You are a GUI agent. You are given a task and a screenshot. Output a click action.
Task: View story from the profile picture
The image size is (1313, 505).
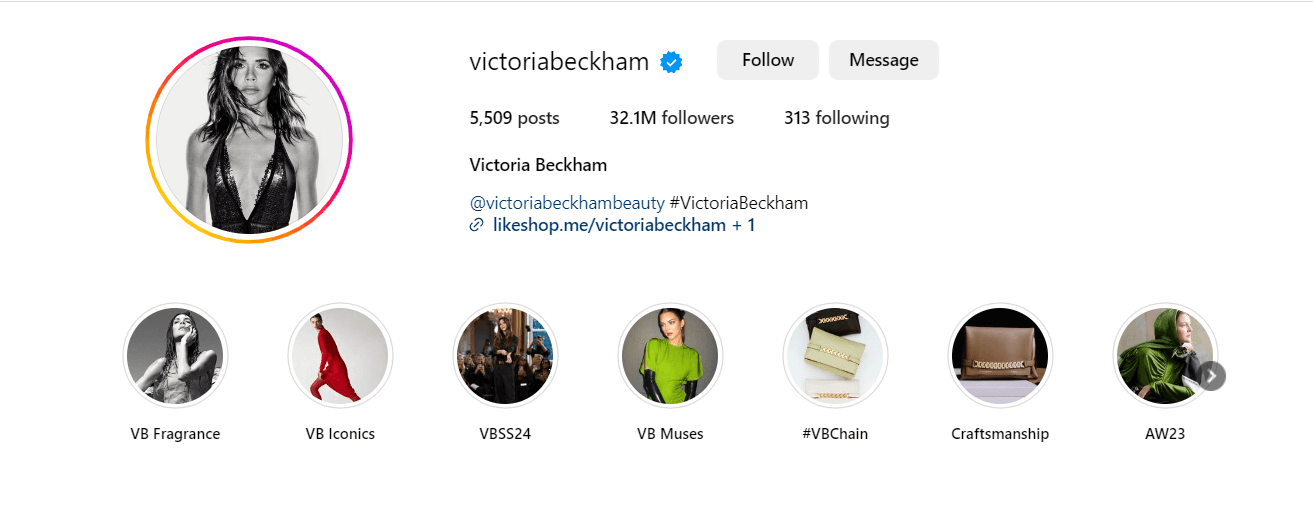click(x=250, y=140)
